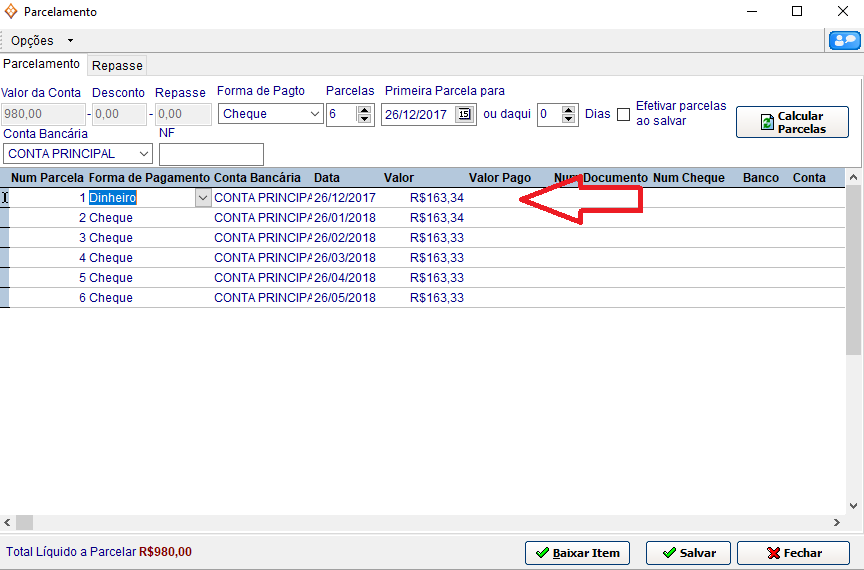Click the chat bubbles icon at top right

pos(844,40)
